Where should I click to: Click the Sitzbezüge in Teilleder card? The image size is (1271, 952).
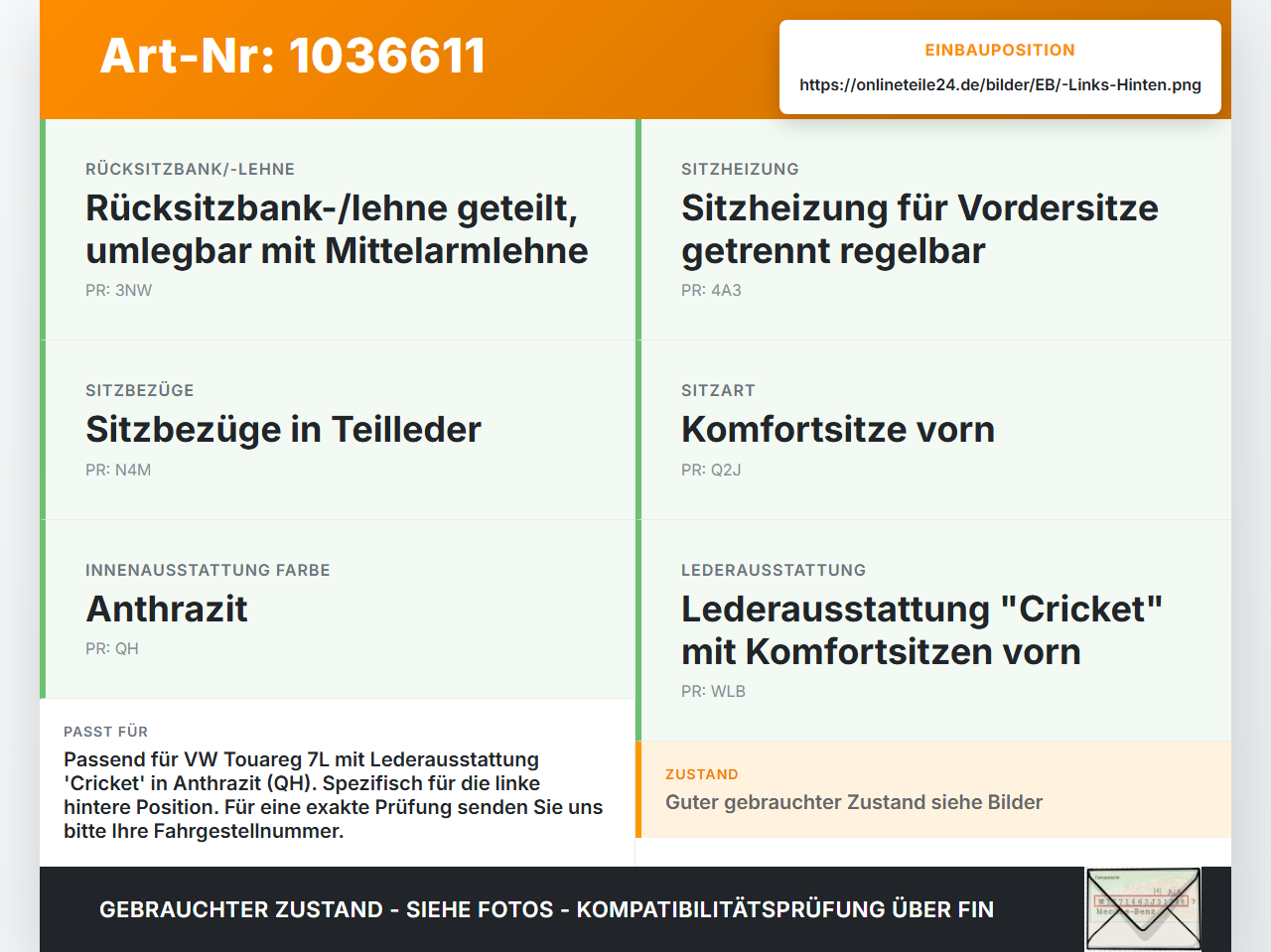[x=338, y=430]
